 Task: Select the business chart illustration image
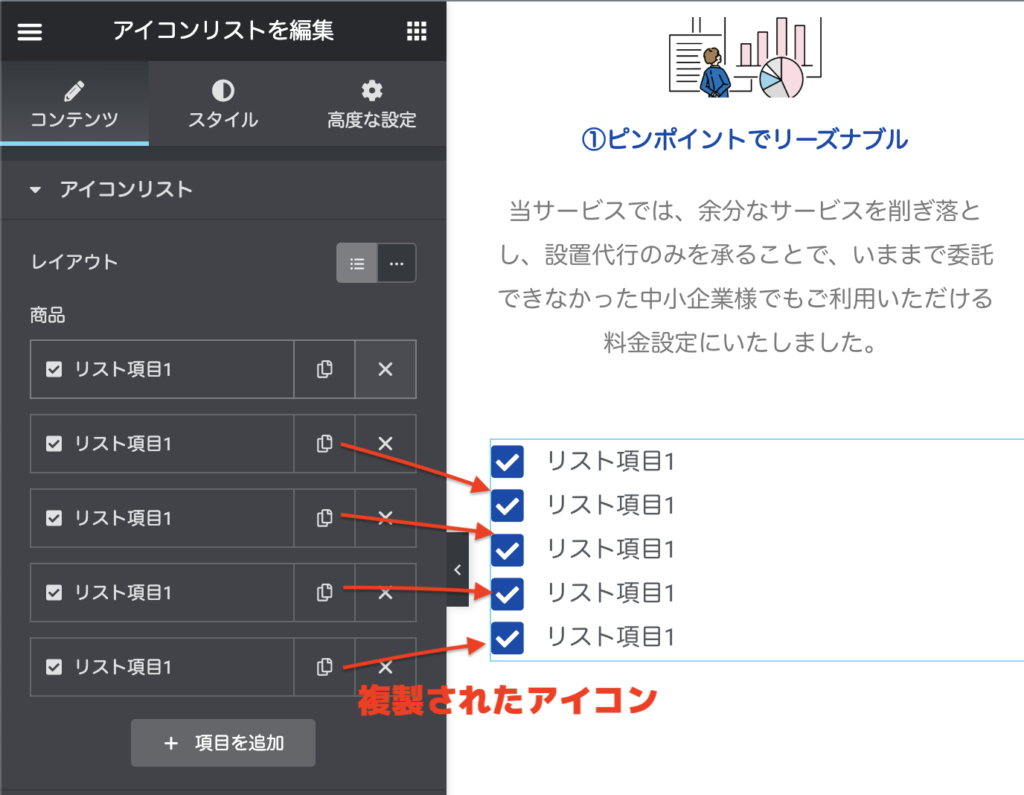tap(745, 57)
